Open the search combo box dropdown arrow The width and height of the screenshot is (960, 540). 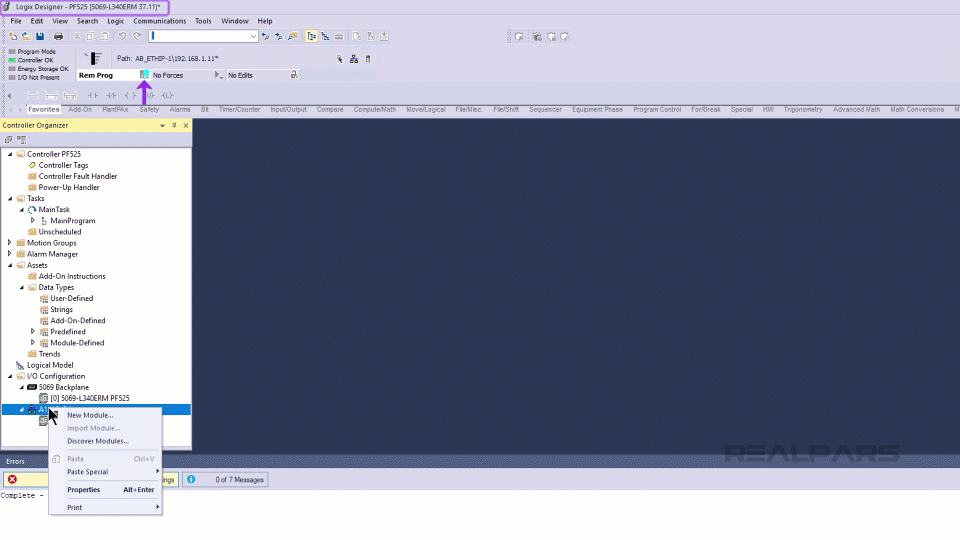pyautogui.click(x=253, y=37)
